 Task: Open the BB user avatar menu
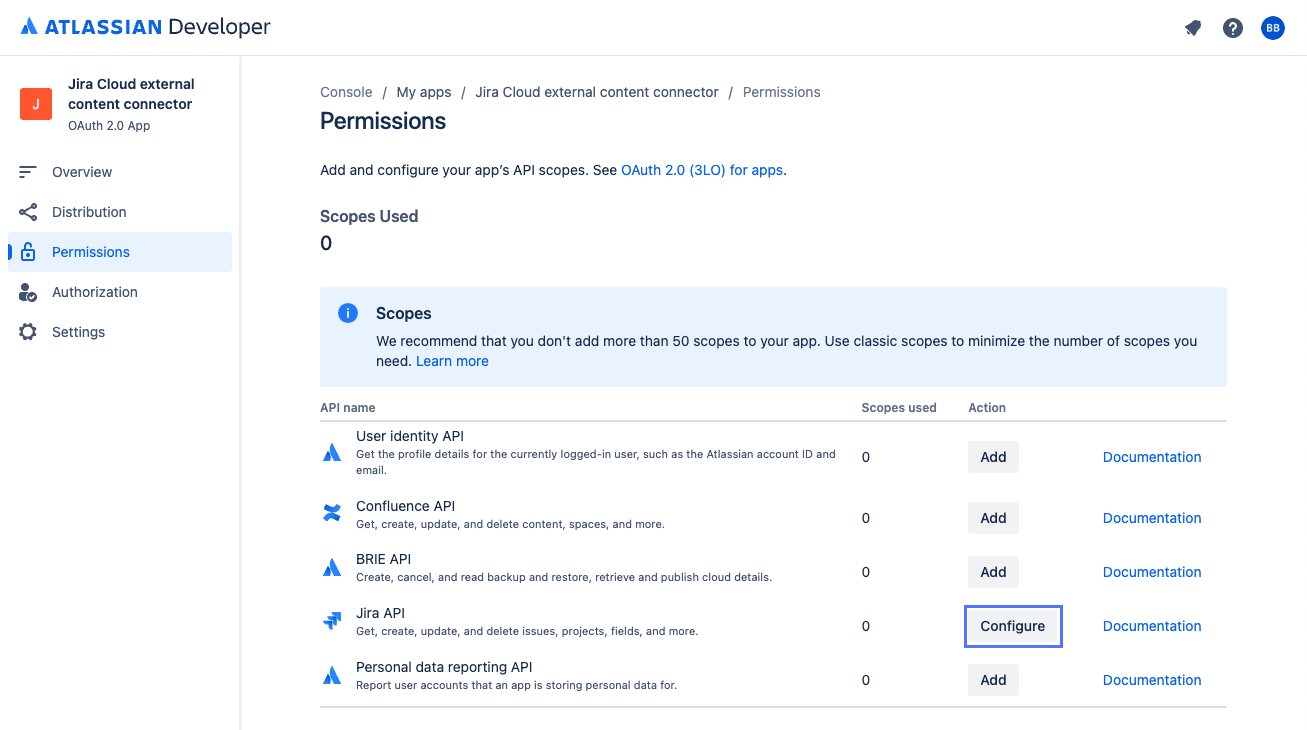tap(1273, 28)
